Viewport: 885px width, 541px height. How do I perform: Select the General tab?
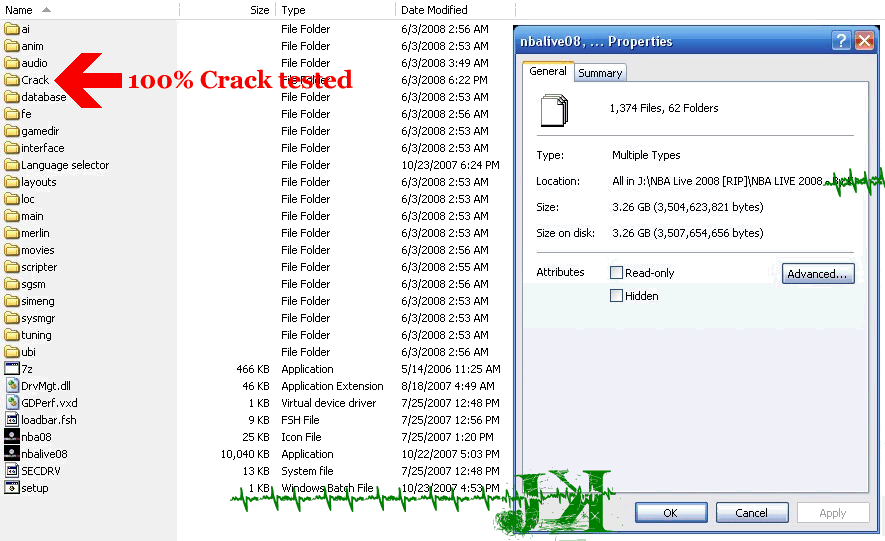pos(547,71)
